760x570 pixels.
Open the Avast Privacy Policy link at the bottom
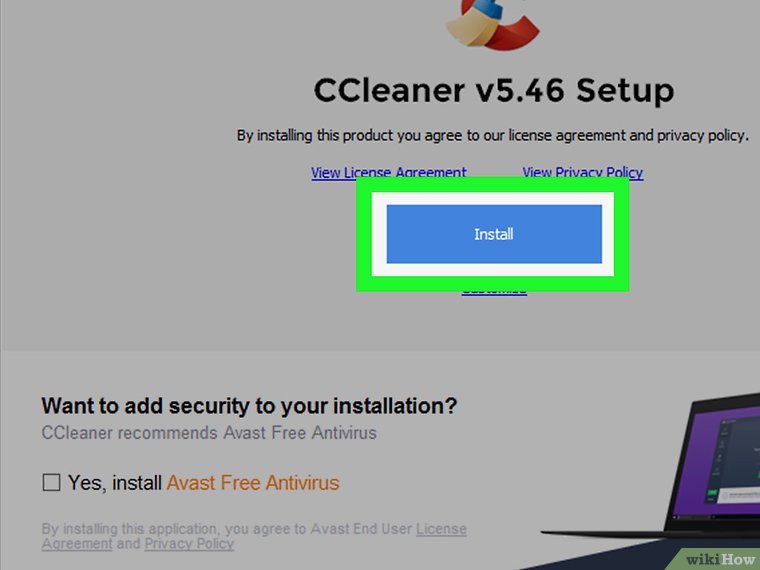point(190,544)
